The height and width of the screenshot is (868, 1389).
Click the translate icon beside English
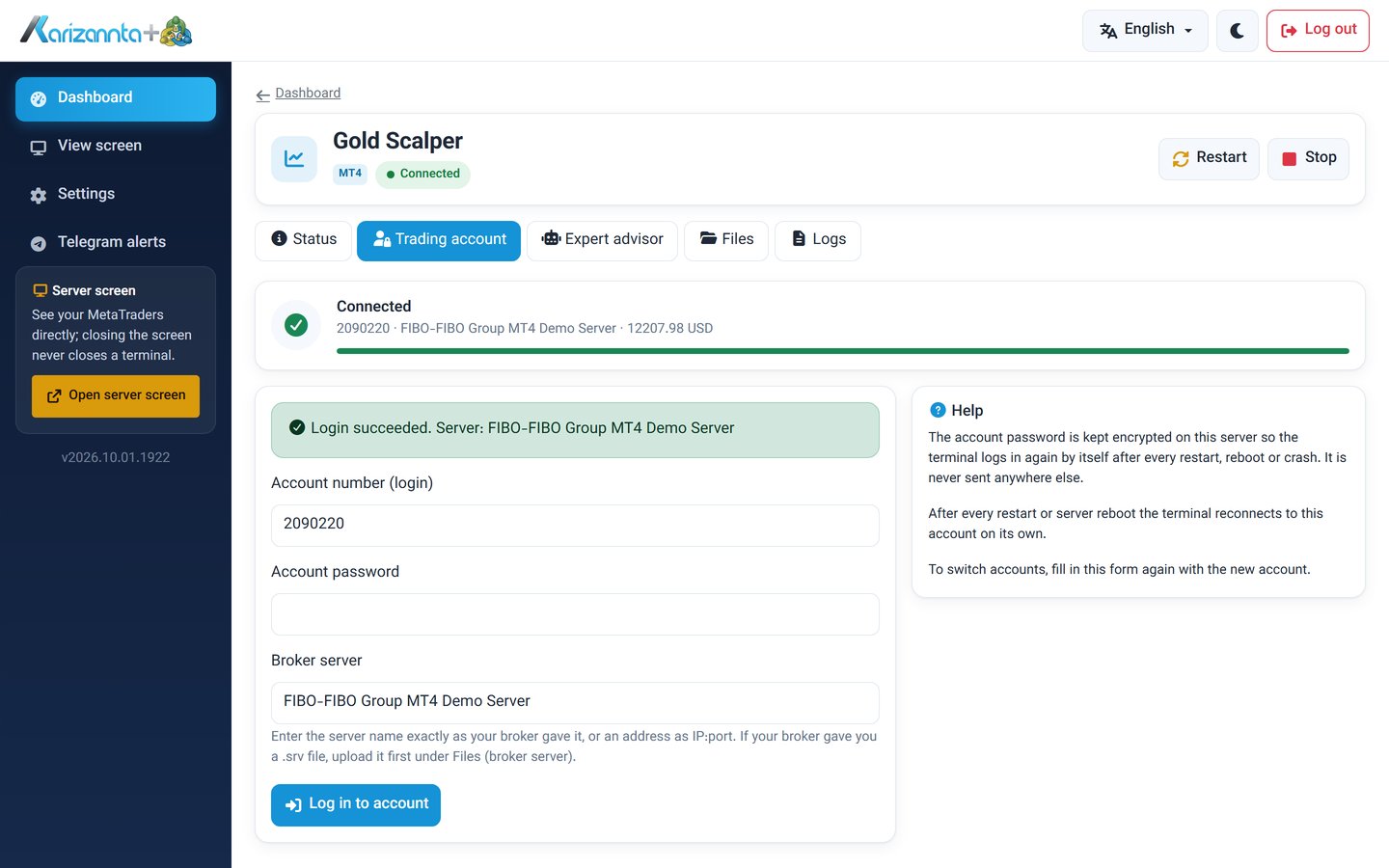1108,31
